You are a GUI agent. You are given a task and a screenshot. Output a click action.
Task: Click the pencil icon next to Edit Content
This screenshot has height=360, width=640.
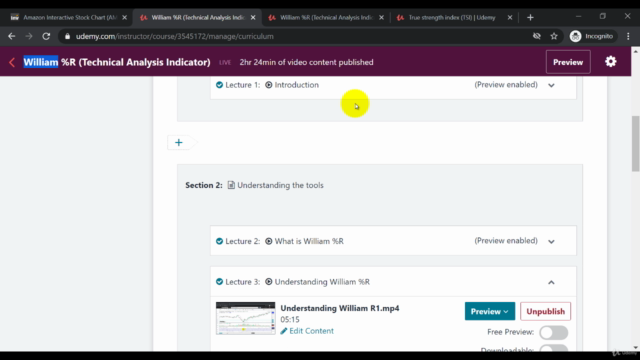(x=284, y=331)
